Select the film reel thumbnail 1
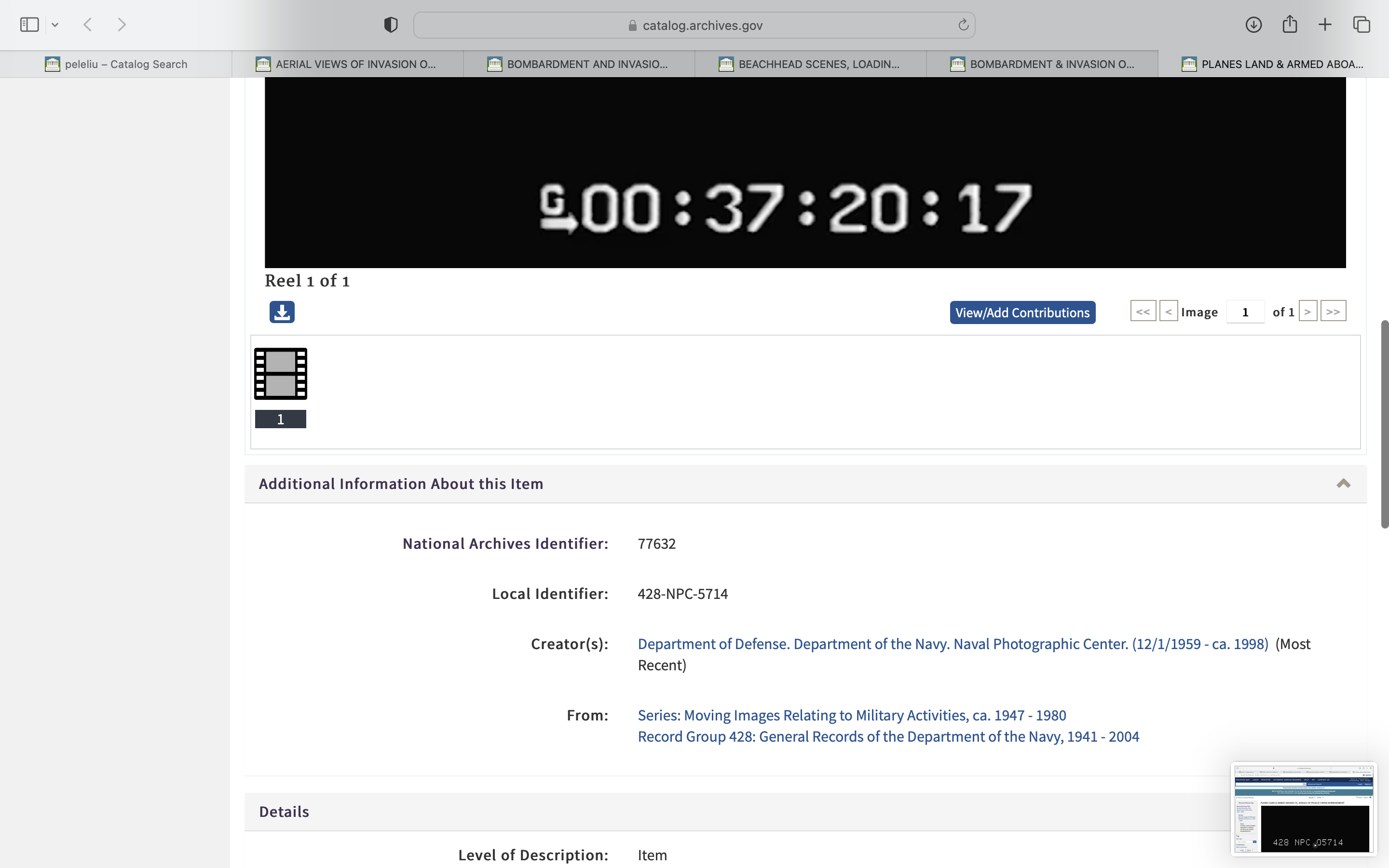Image resolution: width=1389 pixels, height=868 pixels. point(281,374)
